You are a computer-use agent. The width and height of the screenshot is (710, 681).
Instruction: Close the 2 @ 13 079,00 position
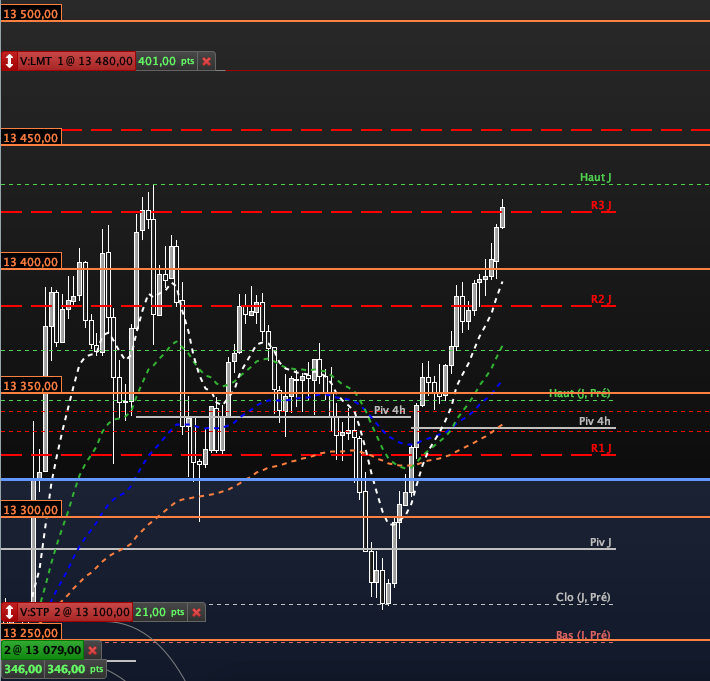point(92,650)
